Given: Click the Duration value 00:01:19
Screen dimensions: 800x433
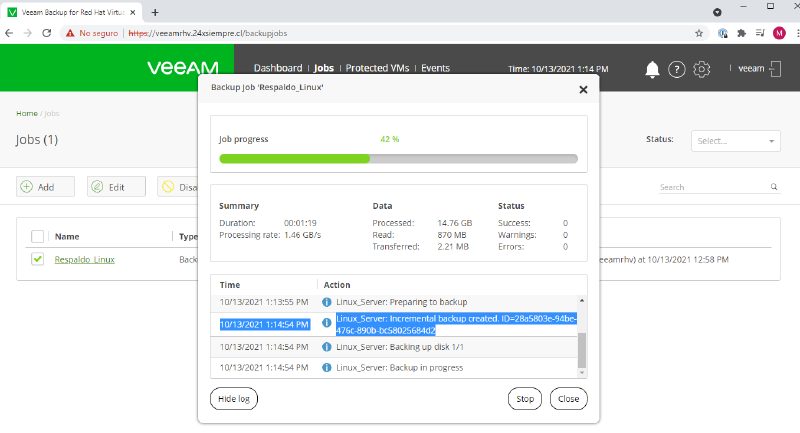Looking at the screenshot, I should point(300,223).
